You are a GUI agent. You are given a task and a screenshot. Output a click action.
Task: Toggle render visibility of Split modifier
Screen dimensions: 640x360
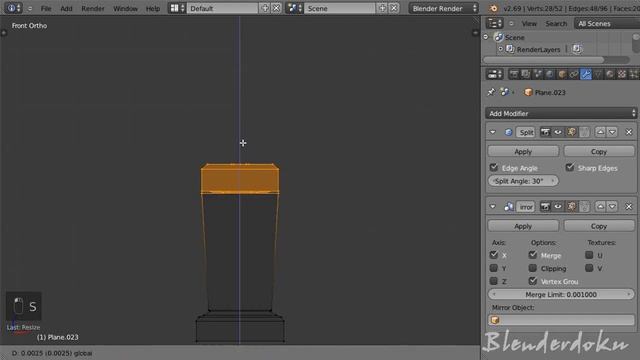545,132
